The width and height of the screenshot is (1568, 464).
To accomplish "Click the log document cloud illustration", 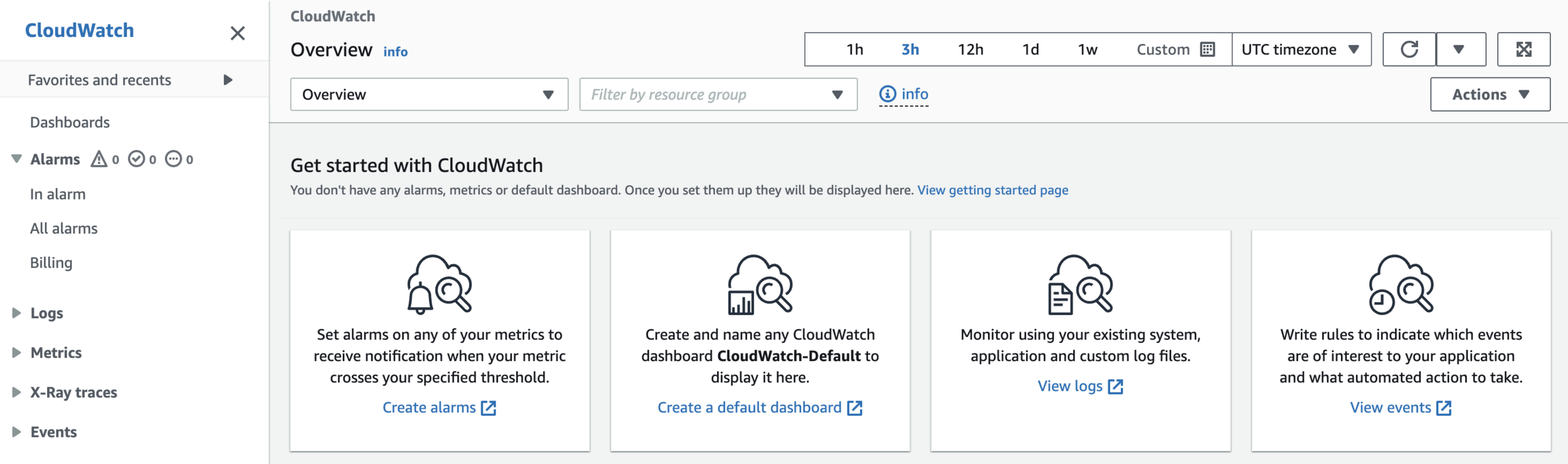I will [1081, 284].
